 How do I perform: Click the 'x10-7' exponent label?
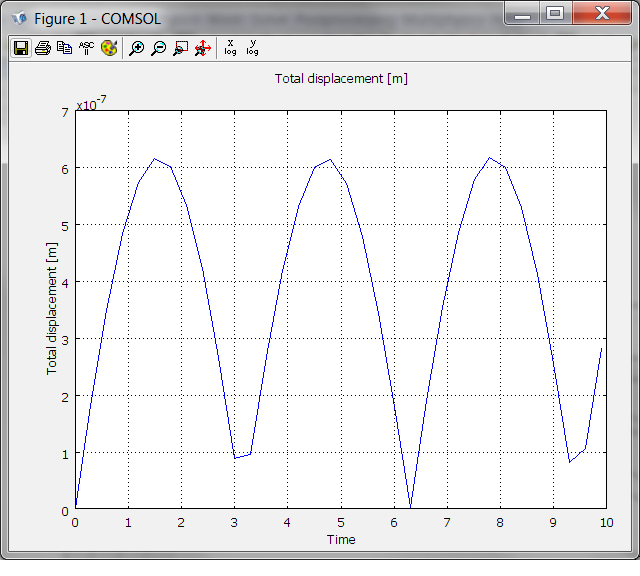coord(91,103)
